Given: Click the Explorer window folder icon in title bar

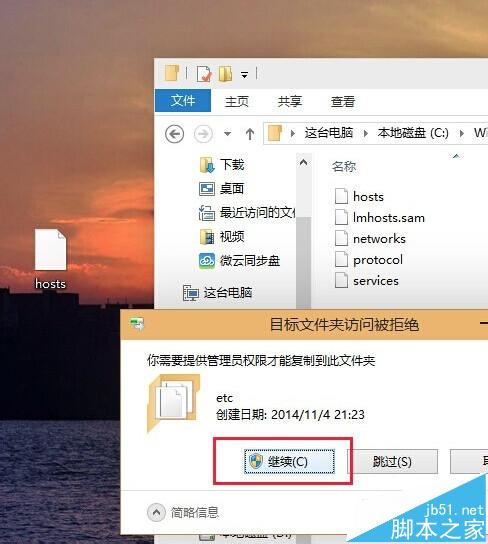Looking at the screenshot, I should coord(172,73).
